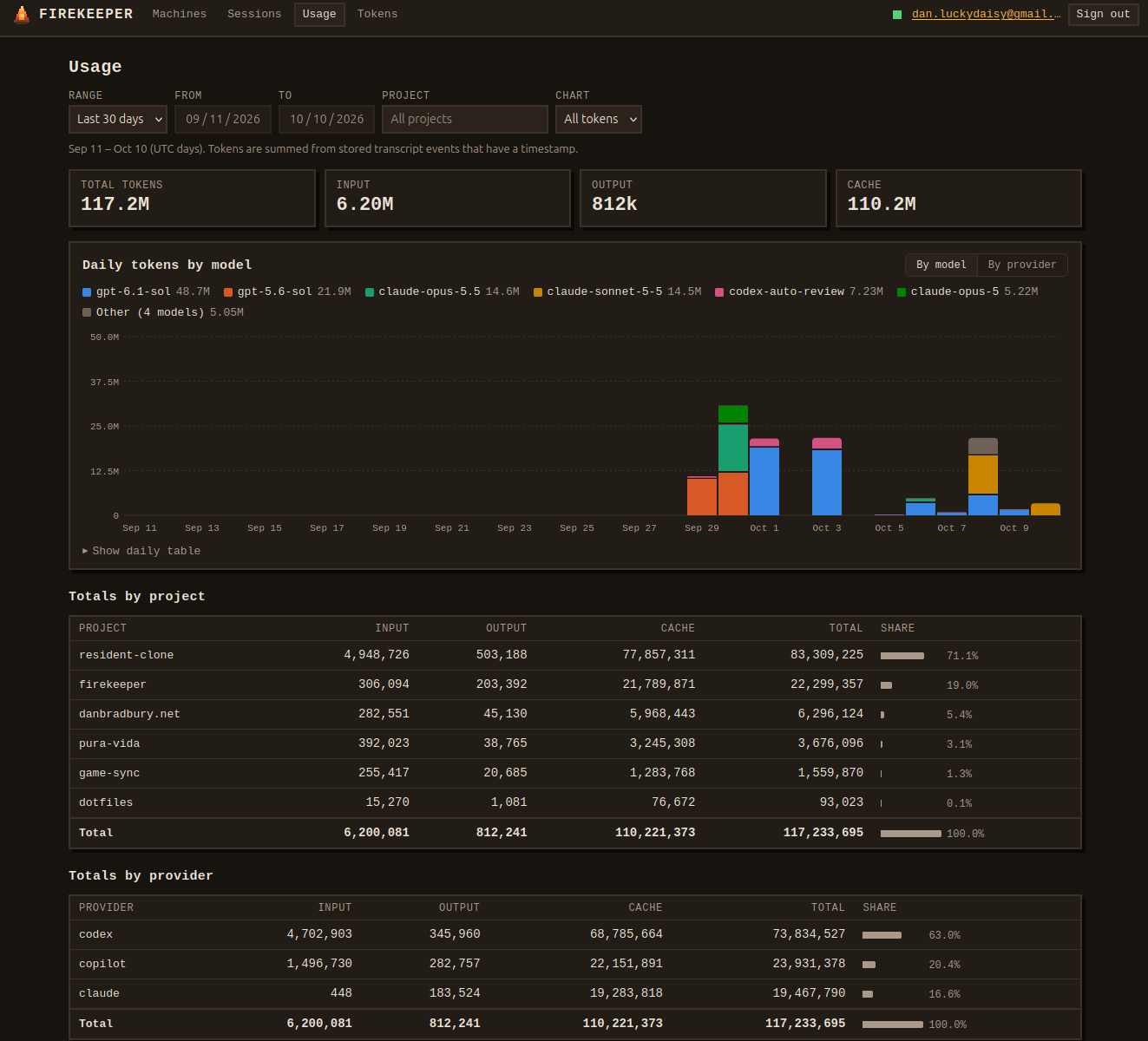This screenshot has width=1148, height=1041.
Task: Click the Input 6.20M summary card
Action: tap(448, 199)
